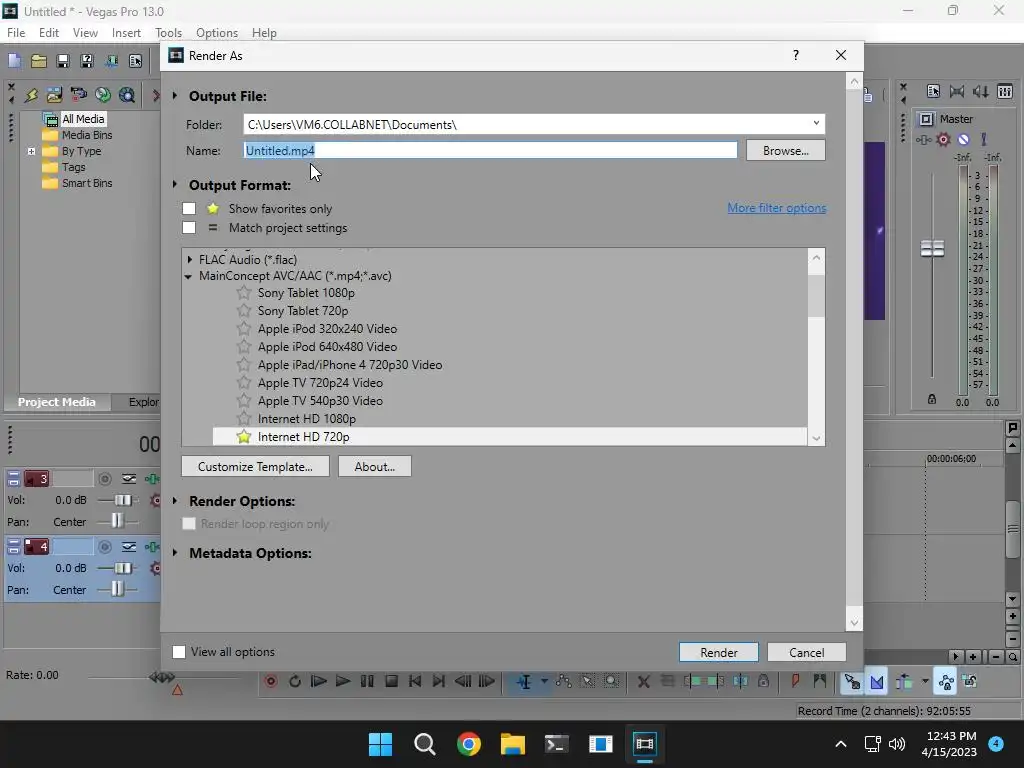The image size is (1024, 768).
Task: Click the Master FX gear icon
Action: (943, 139)
